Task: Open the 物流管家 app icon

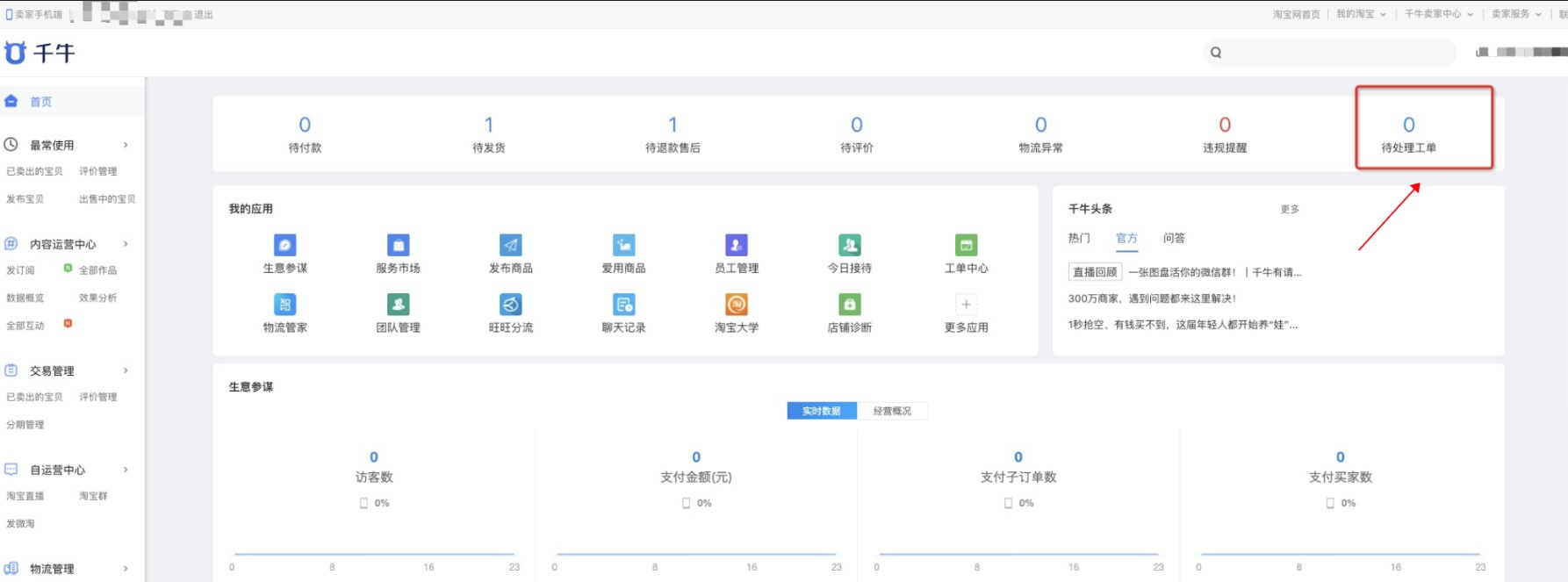Action: click(285, 305)
